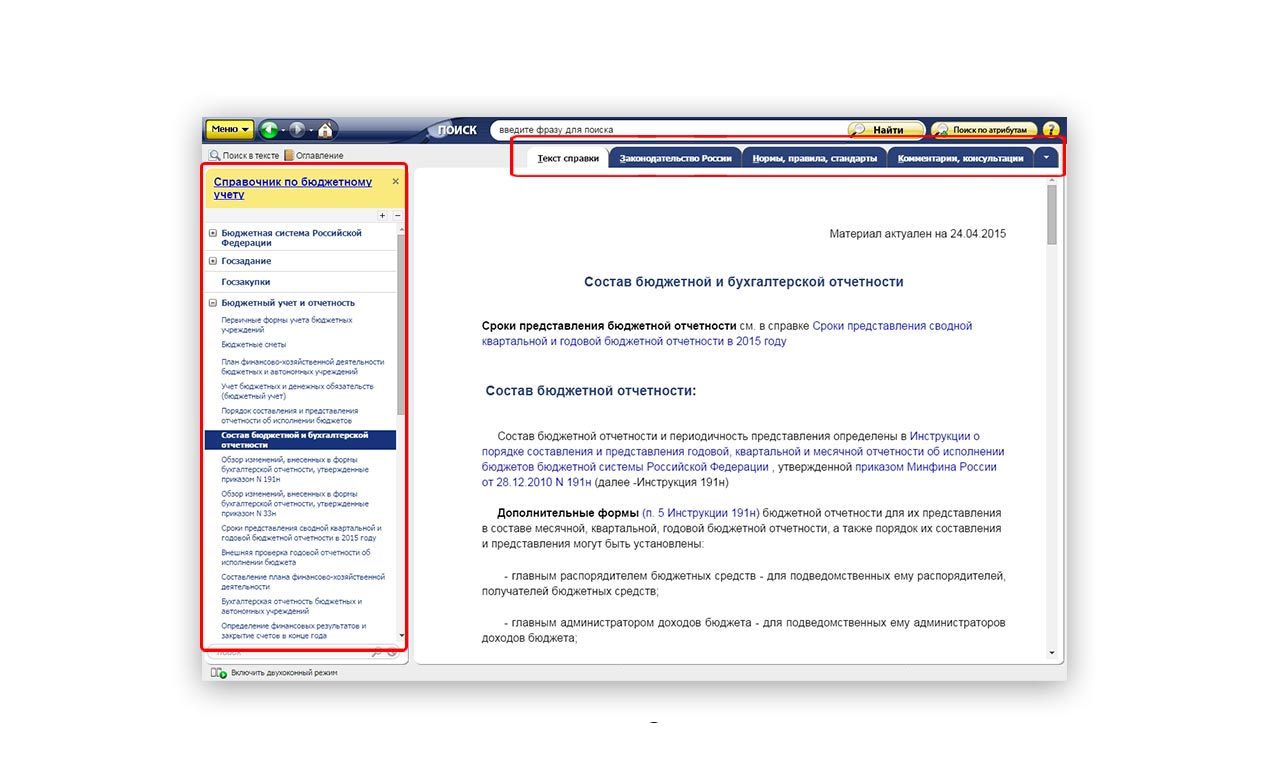Go back with the green arrow button
The height and width of the screenshot is (781, 1266).
coord(268,129)
